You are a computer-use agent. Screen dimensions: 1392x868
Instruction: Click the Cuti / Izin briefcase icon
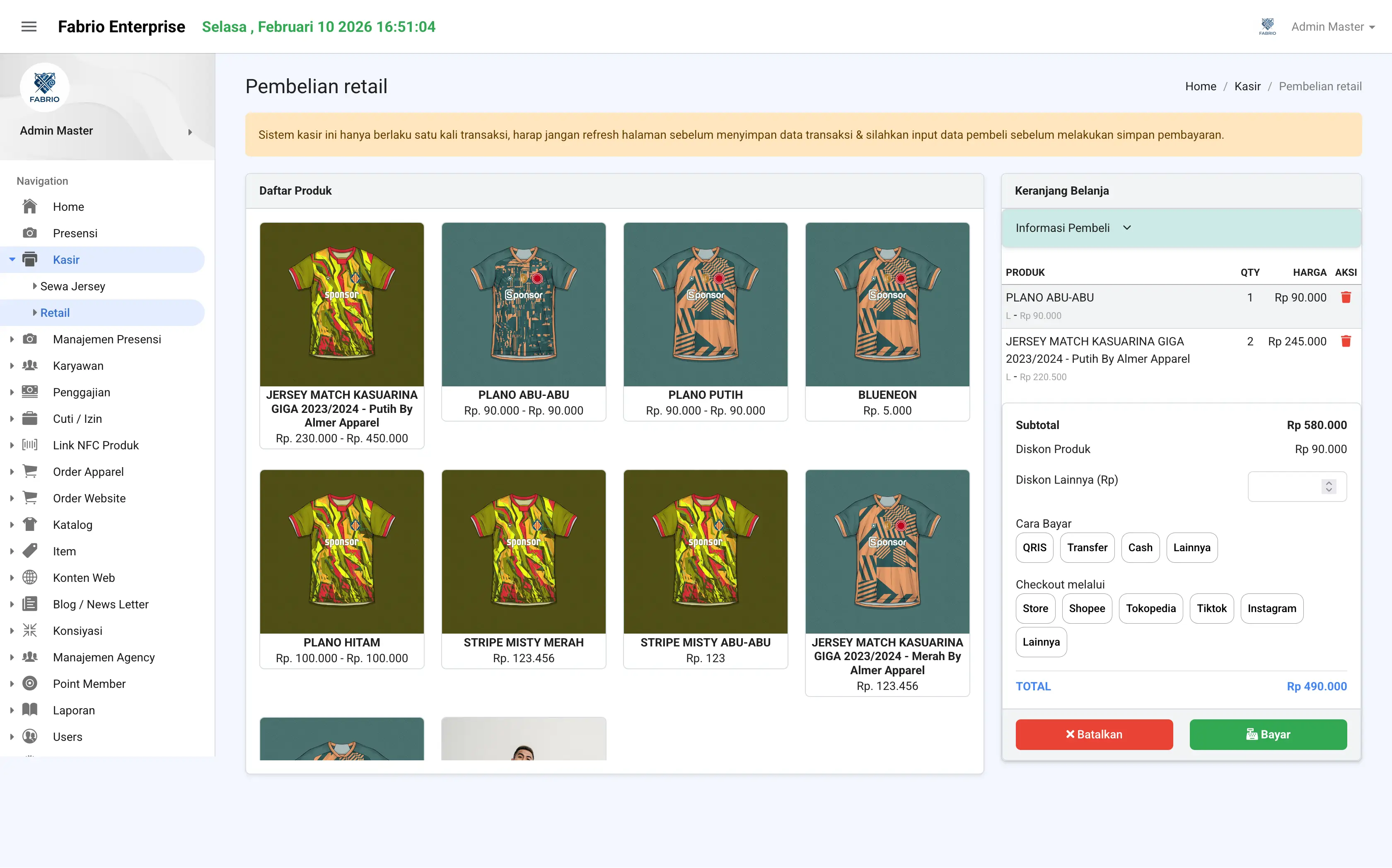click(30, 418)
